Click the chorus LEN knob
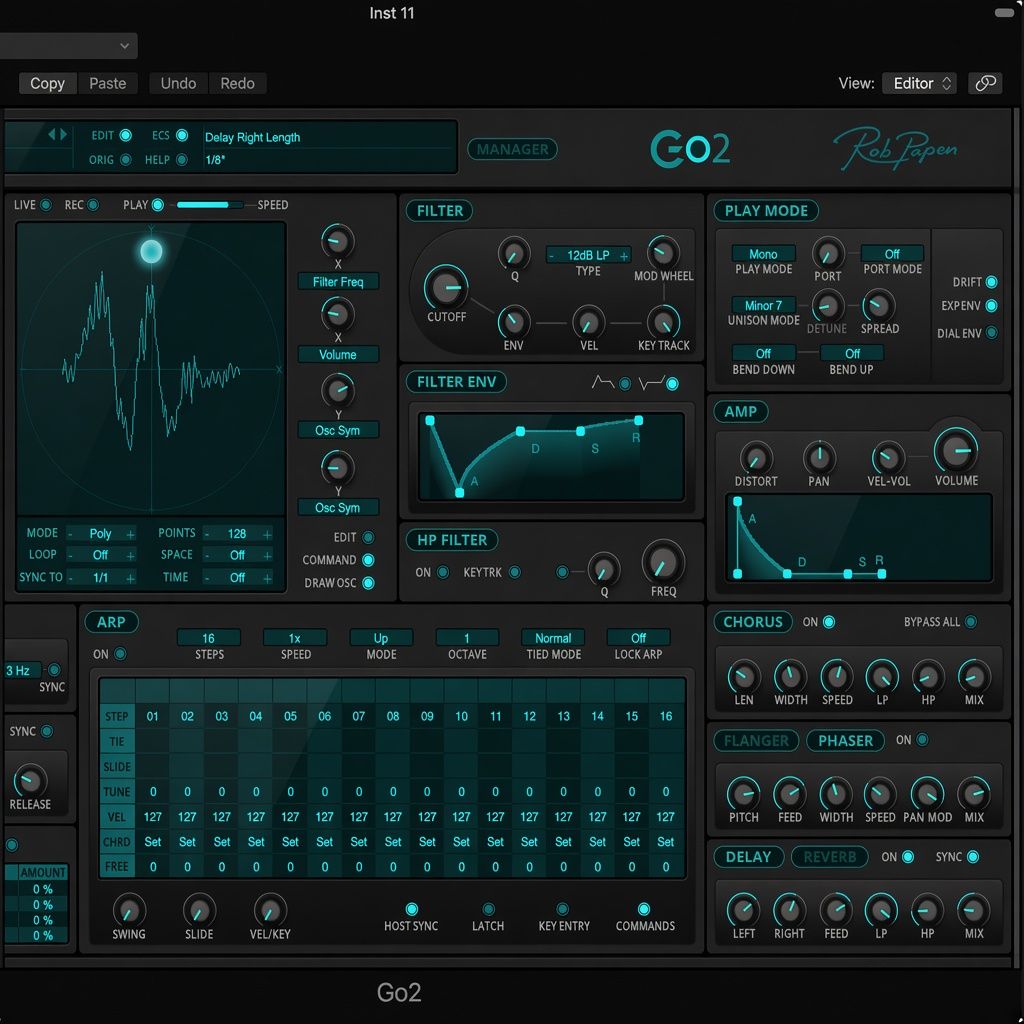 [744, 677]
